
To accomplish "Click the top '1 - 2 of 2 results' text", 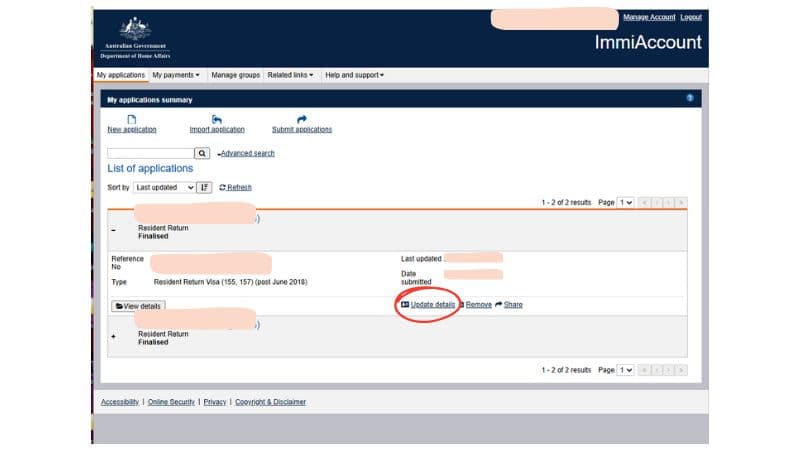I will 566,203.
